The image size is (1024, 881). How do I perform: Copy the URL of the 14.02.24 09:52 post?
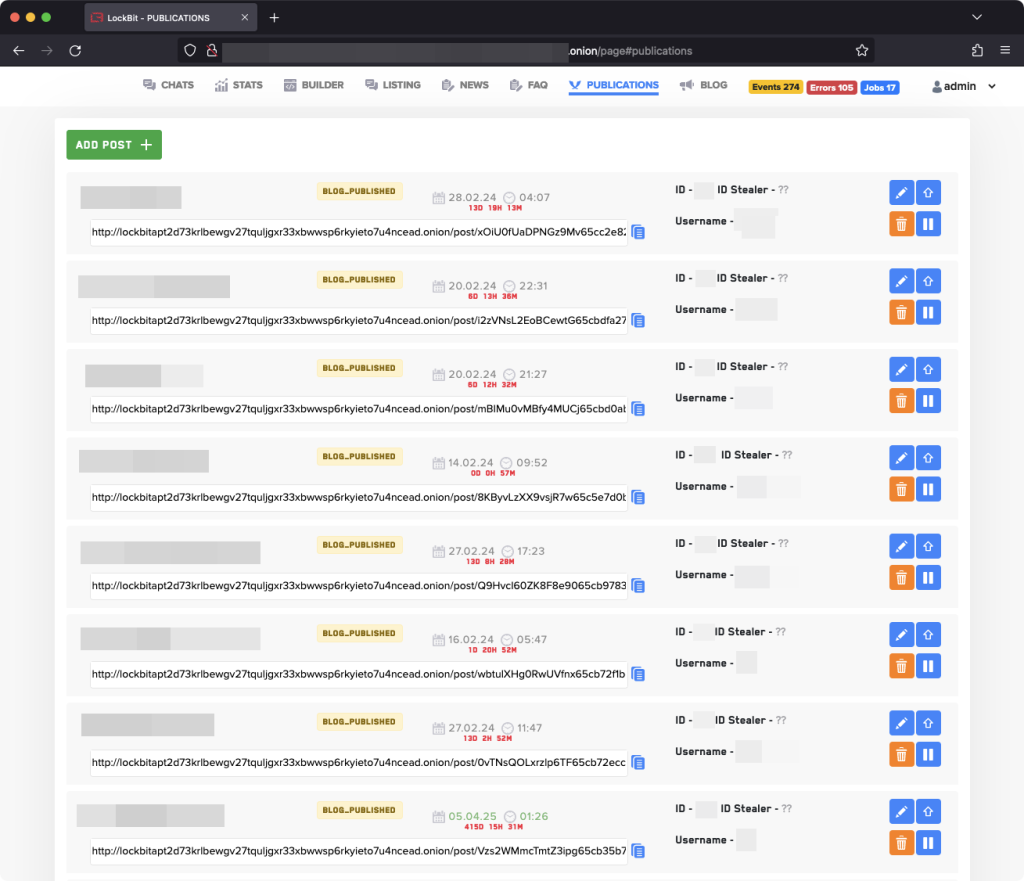[638, 497]
